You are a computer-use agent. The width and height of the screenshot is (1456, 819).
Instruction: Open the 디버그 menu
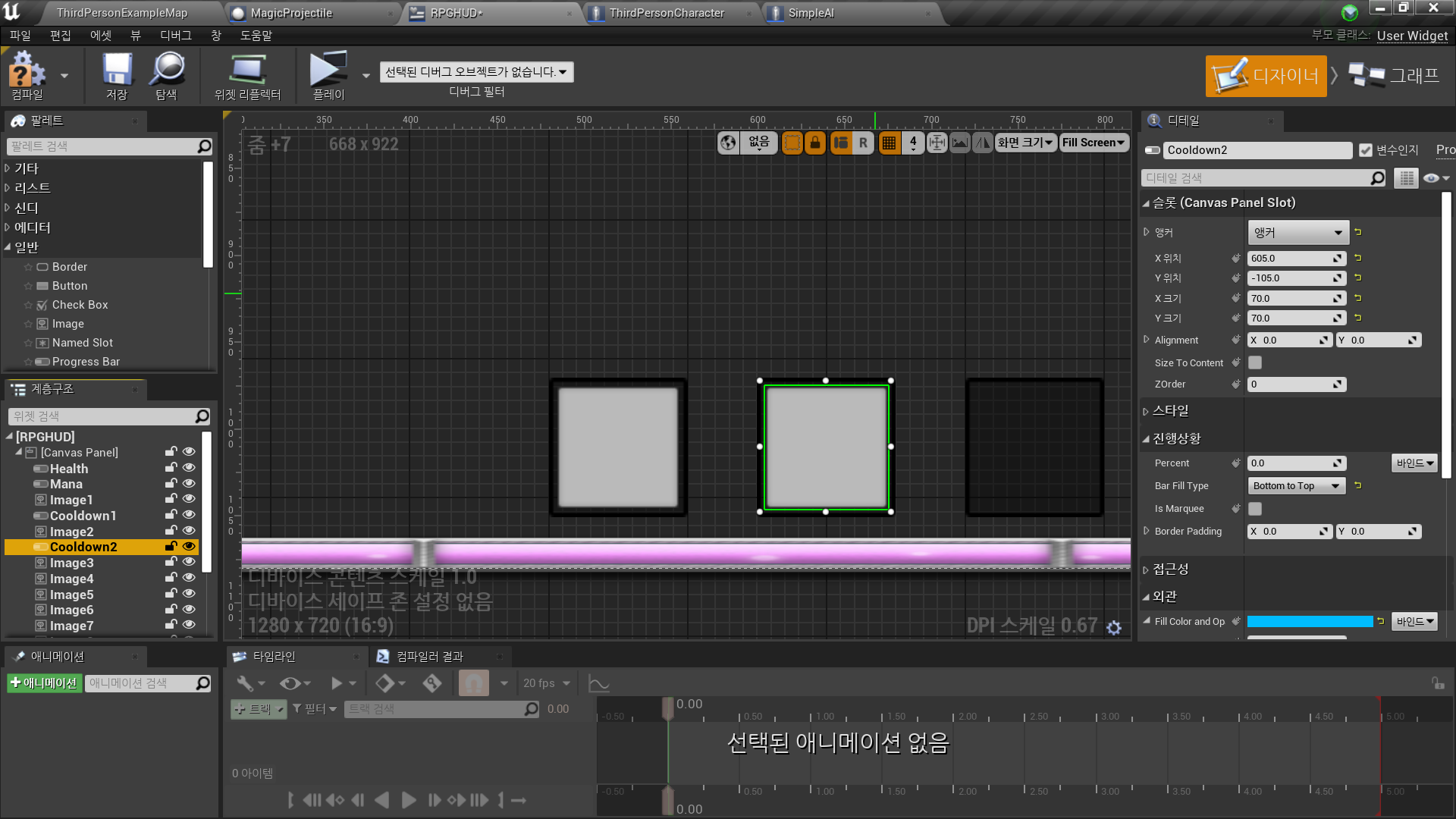(175, 36)
